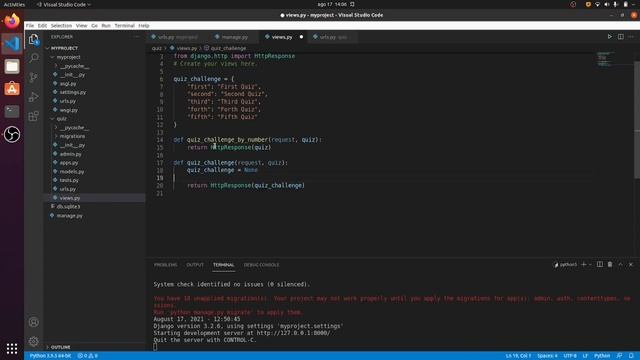Kill the terminal with trash icon
640x360 pixels.
(610, 264)
